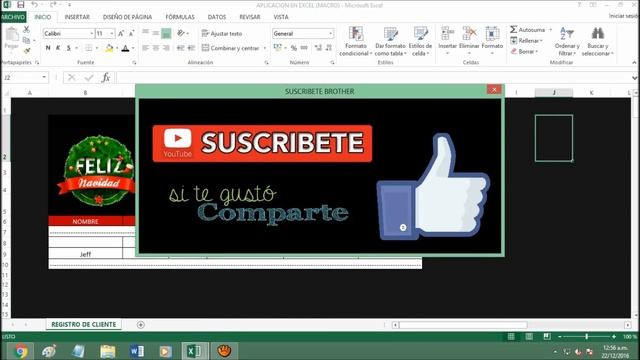
Task: Switch to the INSERTAR tab
Action: [77, 17]
